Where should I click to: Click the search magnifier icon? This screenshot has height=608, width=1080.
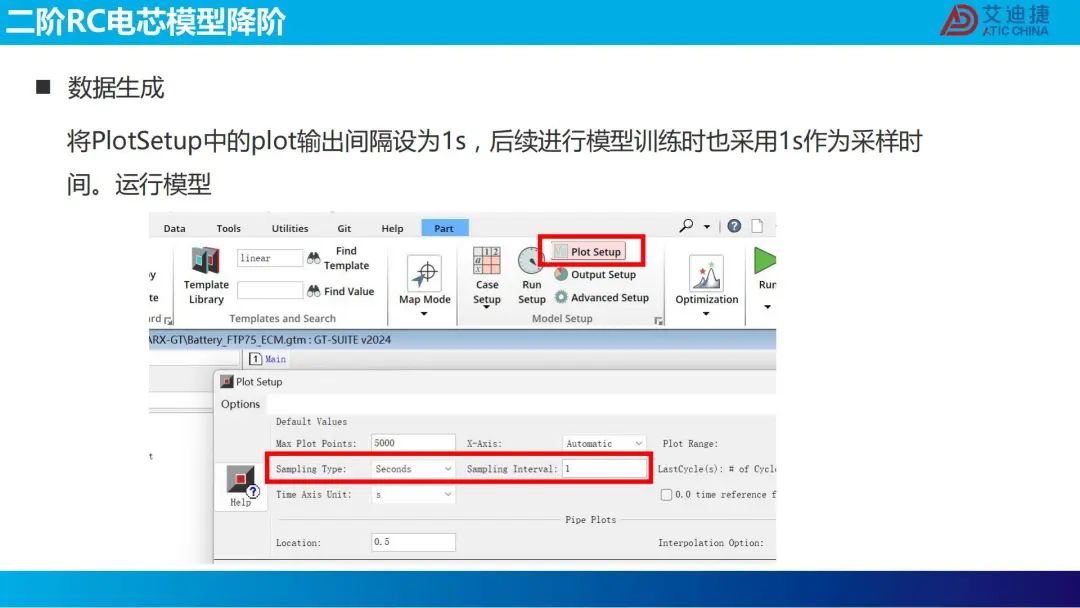pos(686,226)
